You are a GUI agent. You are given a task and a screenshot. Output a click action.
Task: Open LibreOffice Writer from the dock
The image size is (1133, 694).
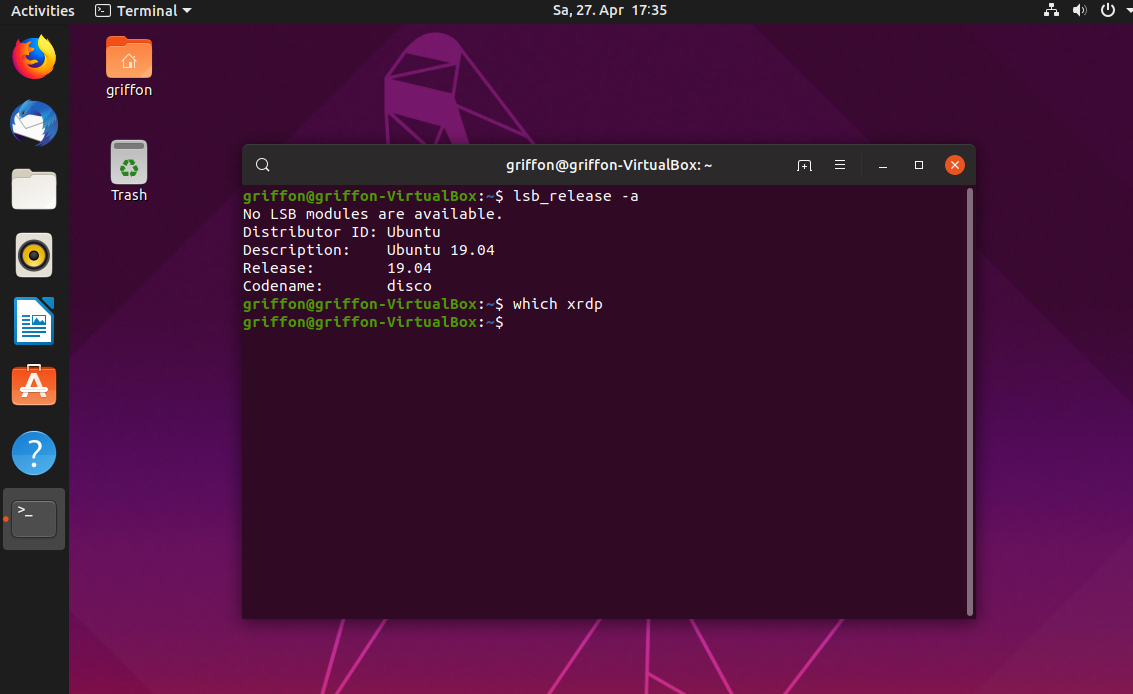tap(33, 321)
